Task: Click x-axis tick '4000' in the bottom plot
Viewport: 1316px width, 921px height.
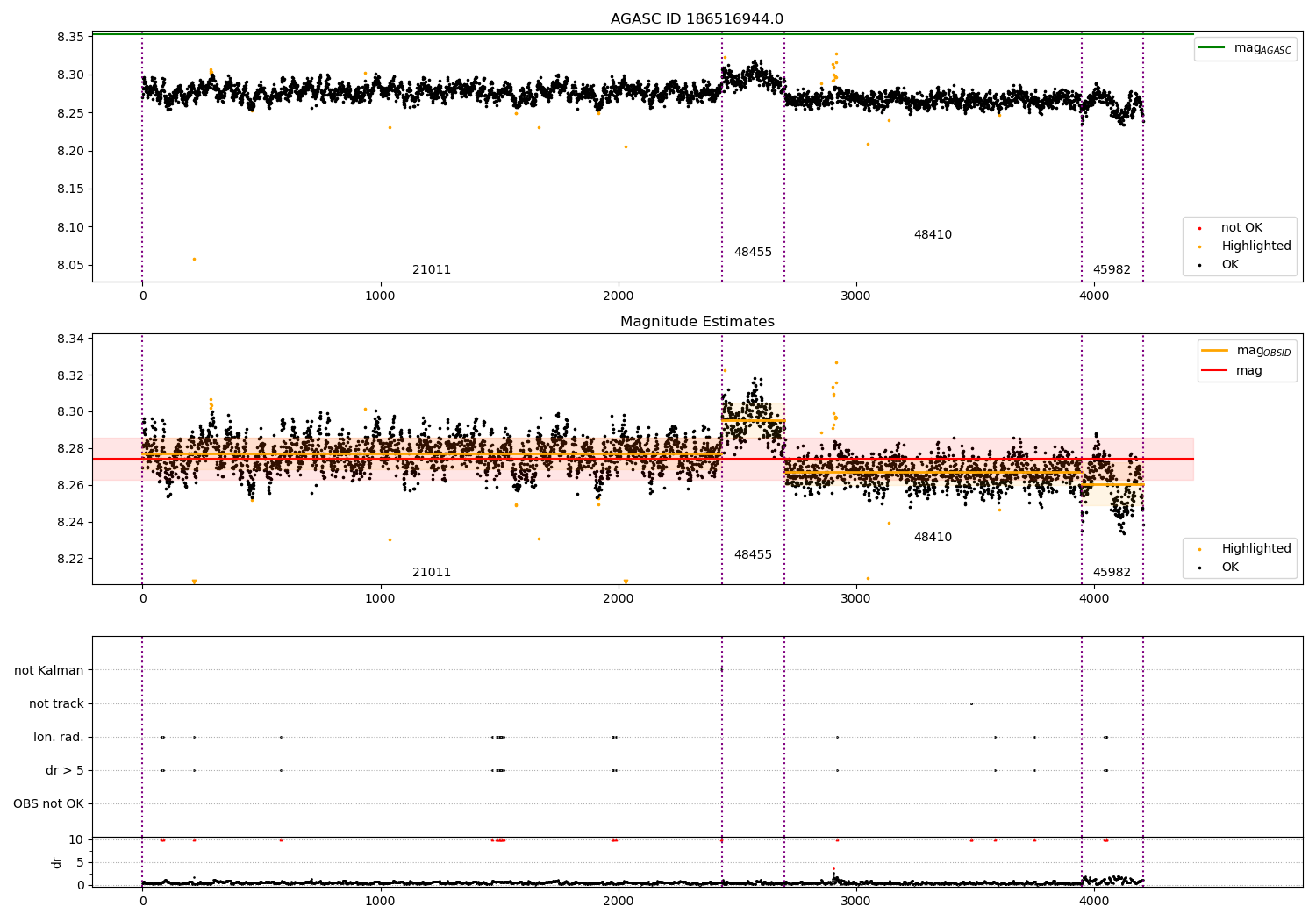Action: tap(1093, 901)
